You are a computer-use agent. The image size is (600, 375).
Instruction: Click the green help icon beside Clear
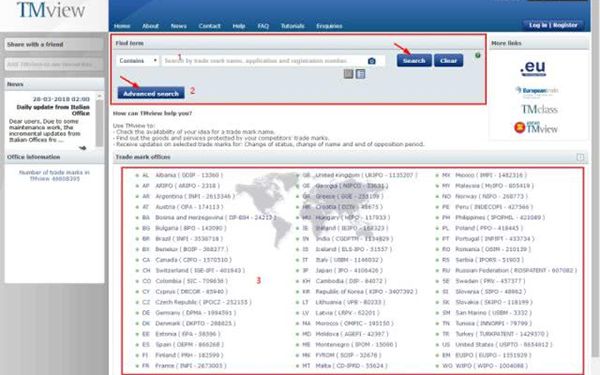478,55
